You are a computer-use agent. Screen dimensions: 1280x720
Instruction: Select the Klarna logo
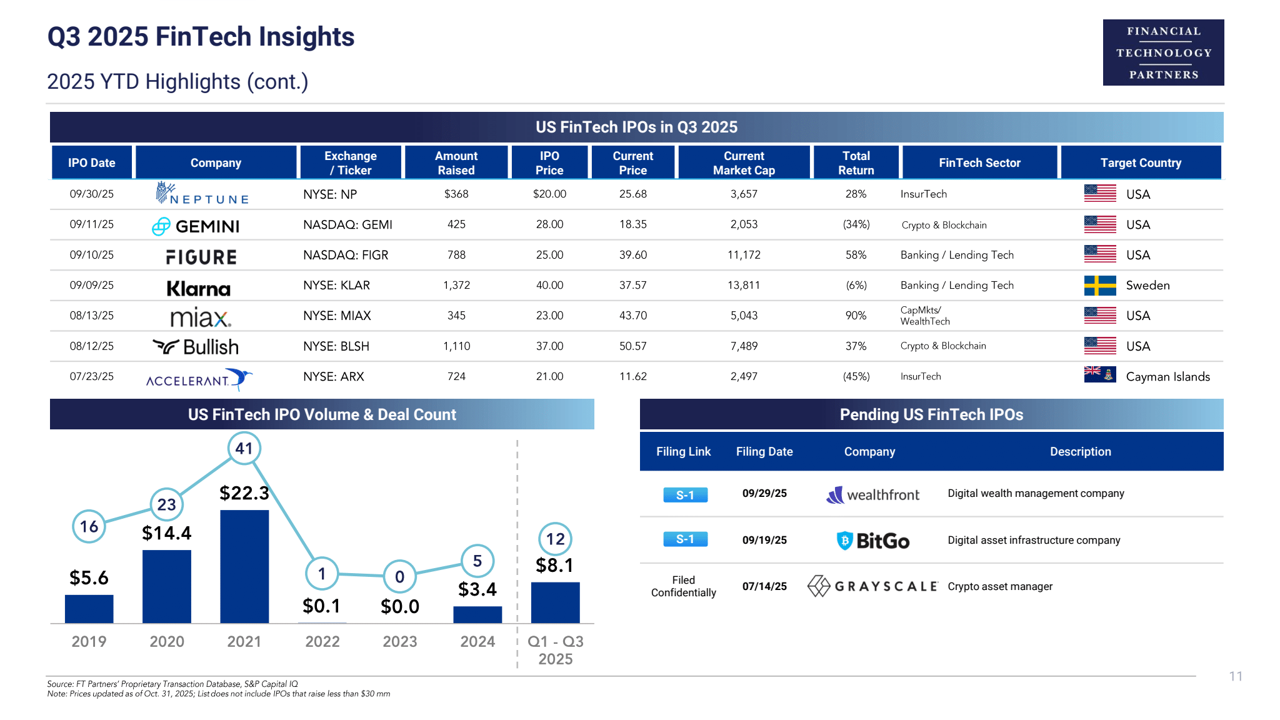pos(198,288)
